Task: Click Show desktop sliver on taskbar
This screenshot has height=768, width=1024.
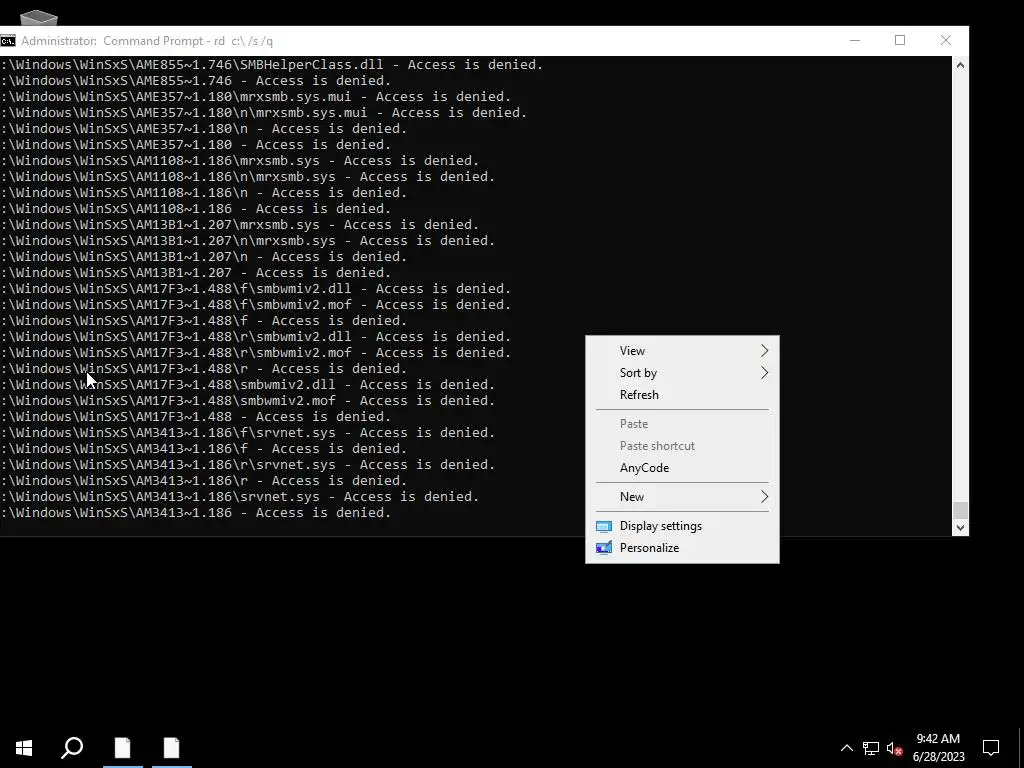Action: coord(1021,748)
